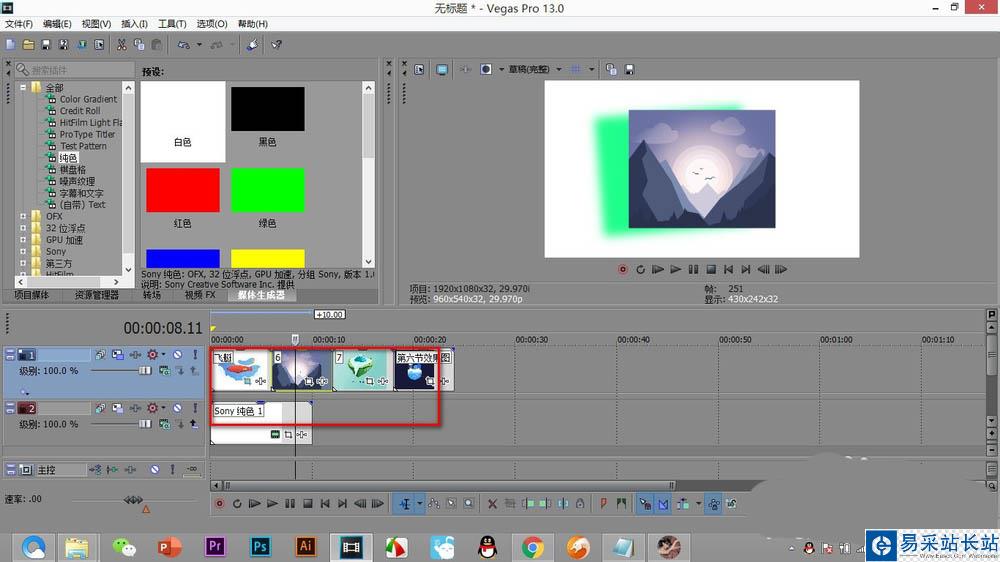
Task: Click the Project Video Properties icon in preview
Action: (419, 70)
